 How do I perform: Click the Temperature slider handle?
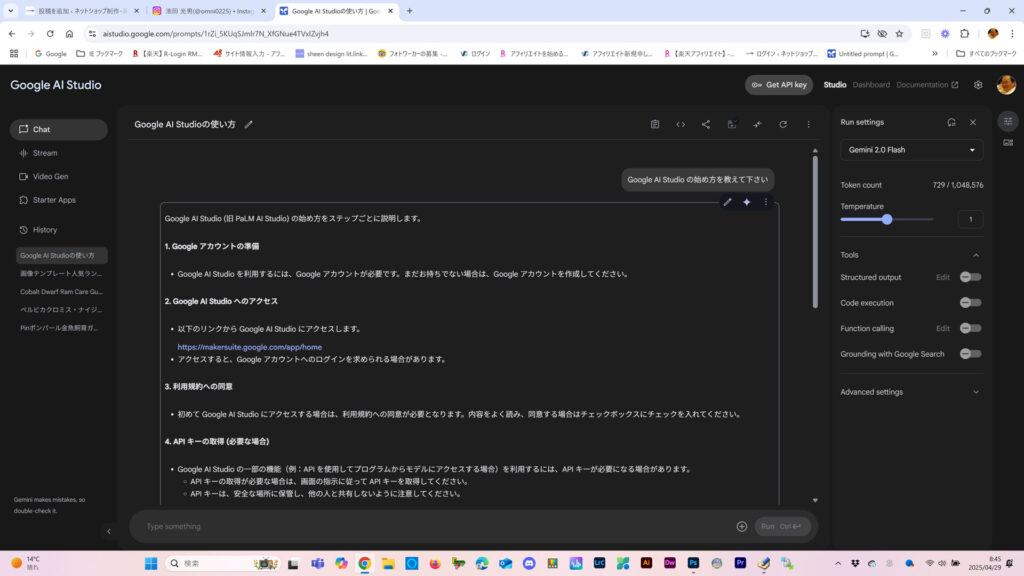[887, 219]
